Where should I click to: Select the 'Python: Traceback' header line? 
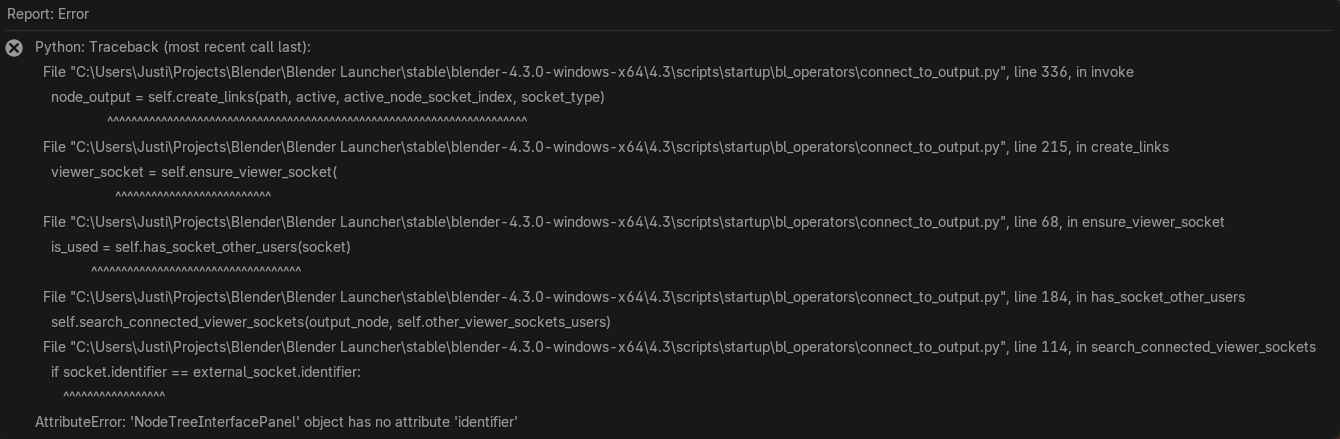[x=172, y=47]
